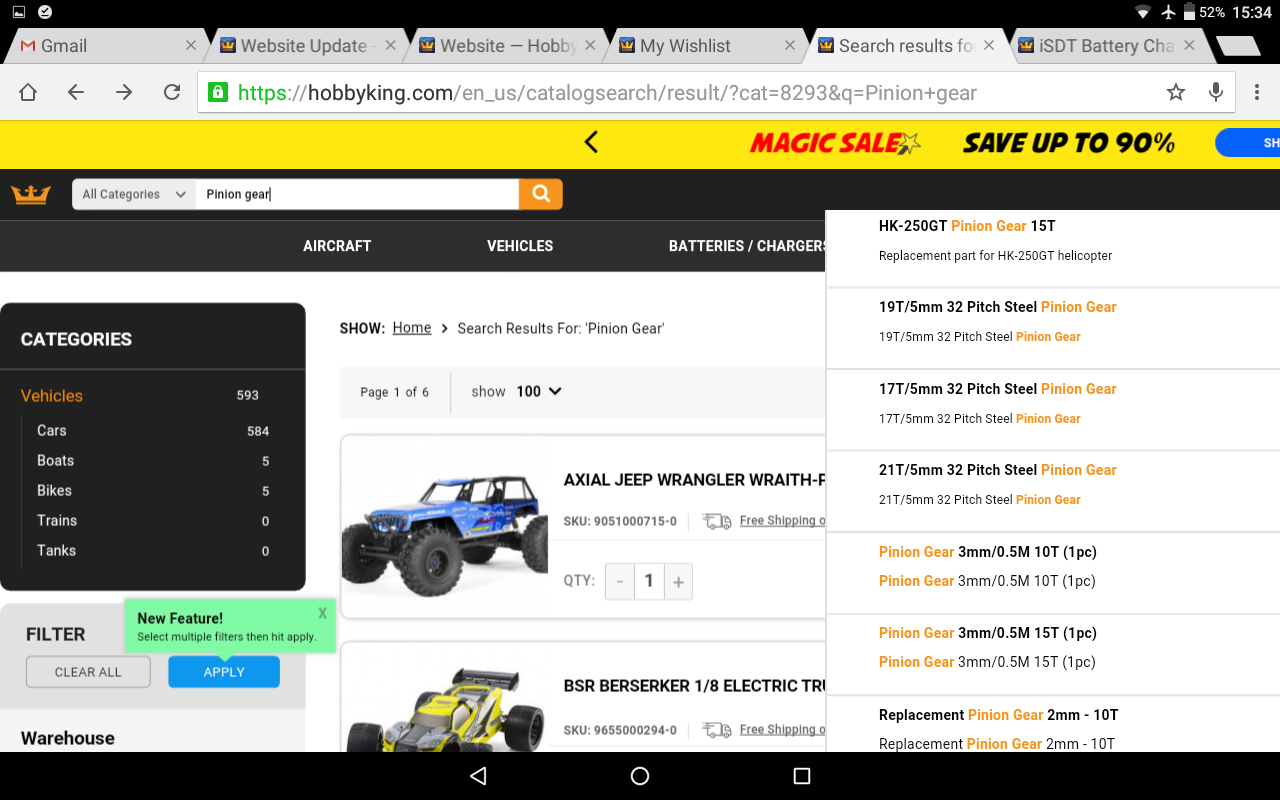Go forward with browser forward arrow
The width and height of the screenshot is (1280, 800).
click(x=124, y=93)
